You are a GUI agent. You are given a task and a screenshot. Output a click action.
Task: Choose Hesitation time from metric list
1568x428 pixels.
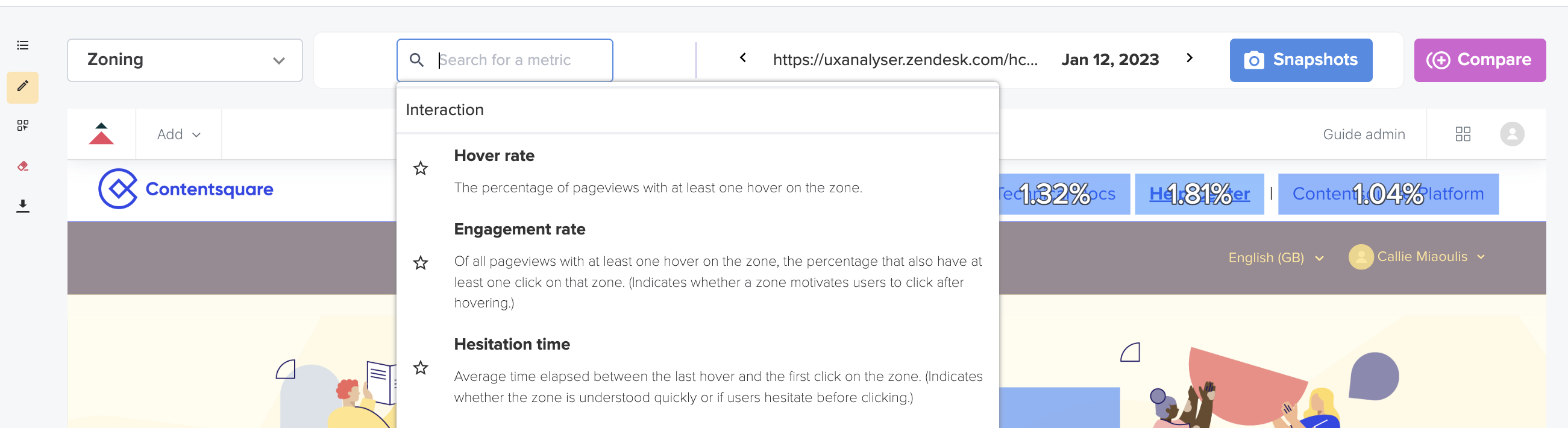[698, 370]
